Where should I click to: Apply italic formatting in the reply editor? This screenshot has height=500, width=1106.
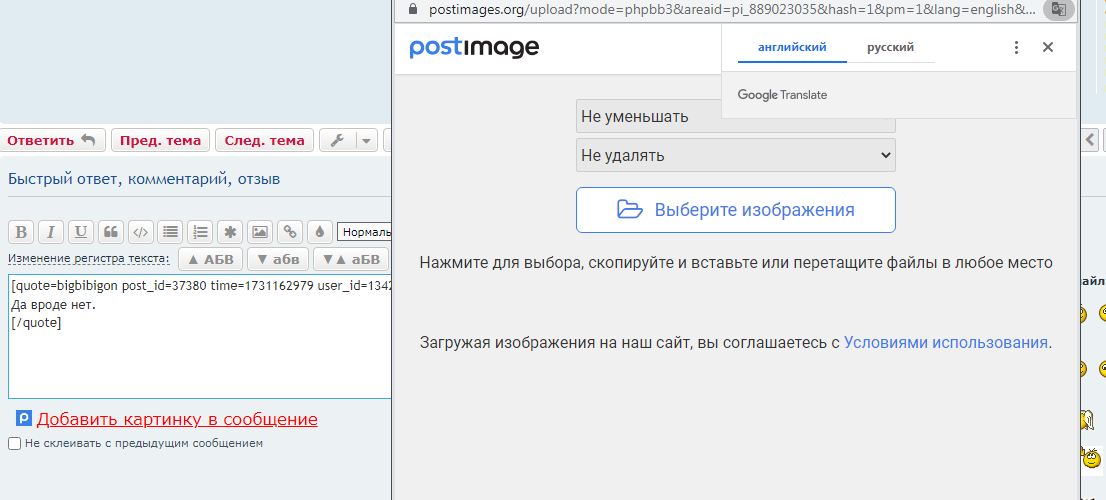[x=51, y=232]
